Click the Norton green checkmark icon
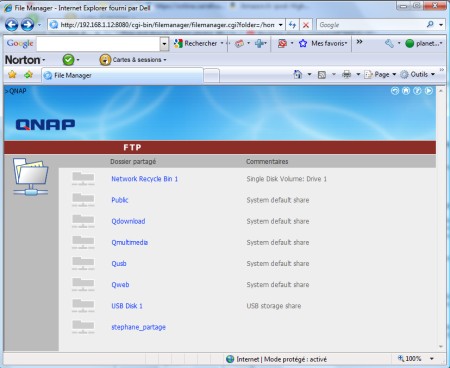 click(68, 60)
